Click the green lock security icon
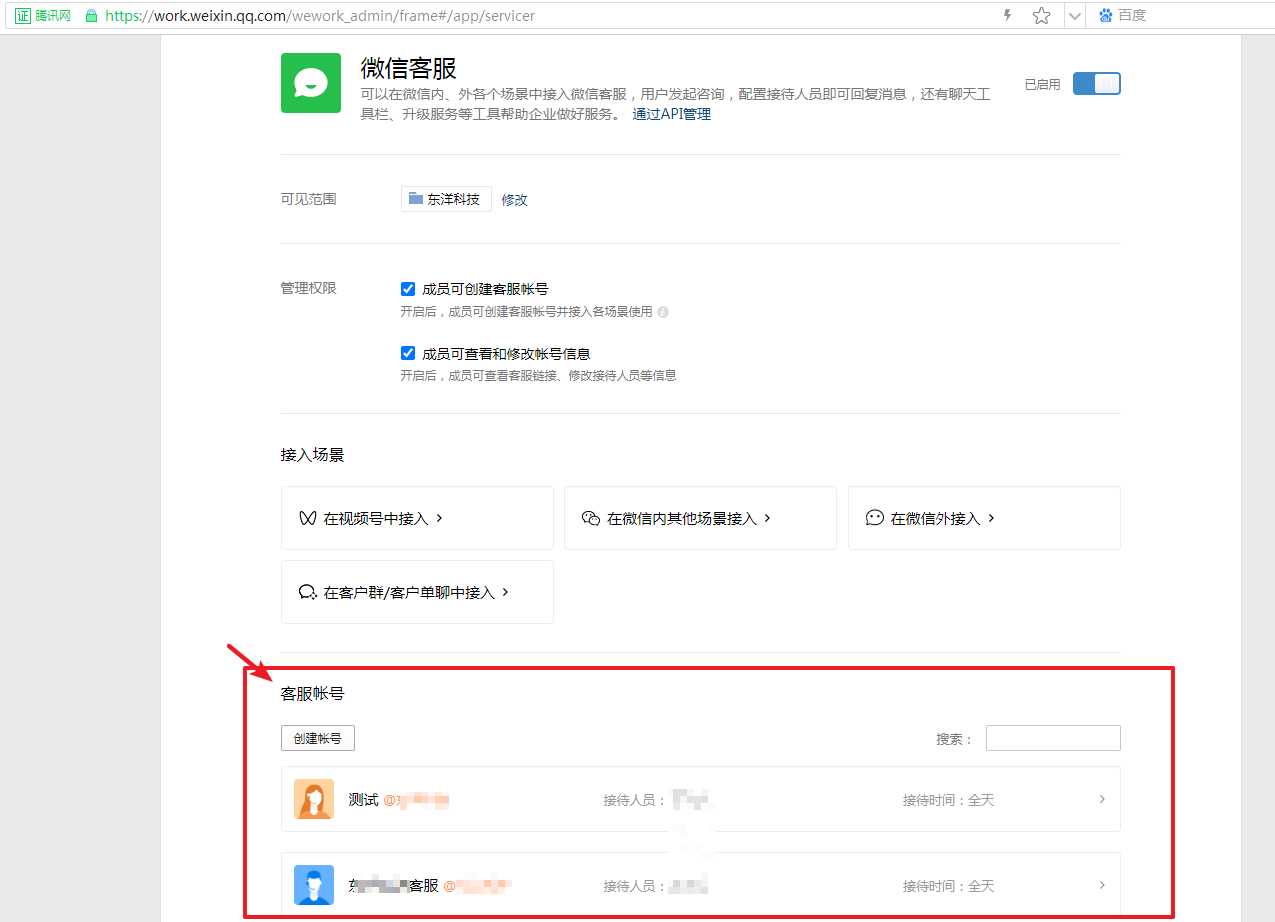The image size is (1275, 922). pos(92,16)
